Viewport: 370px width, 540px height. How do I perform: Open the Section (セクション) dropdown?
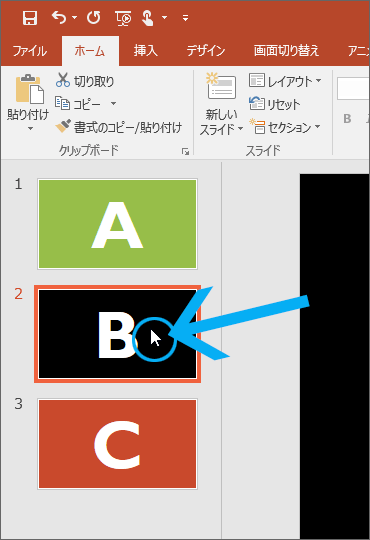click(x=285, y=127)
